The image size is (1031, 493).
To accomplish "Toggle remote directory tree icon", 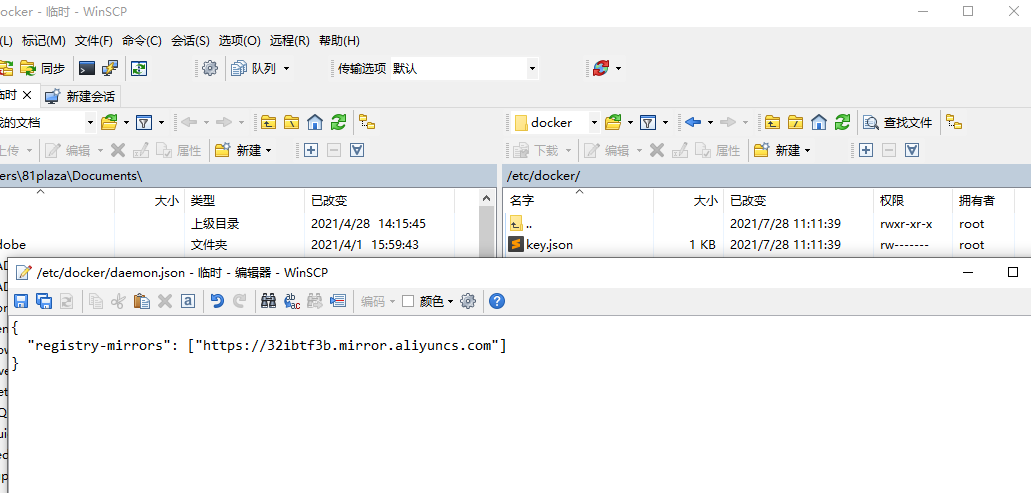I will tap(953, 122).
